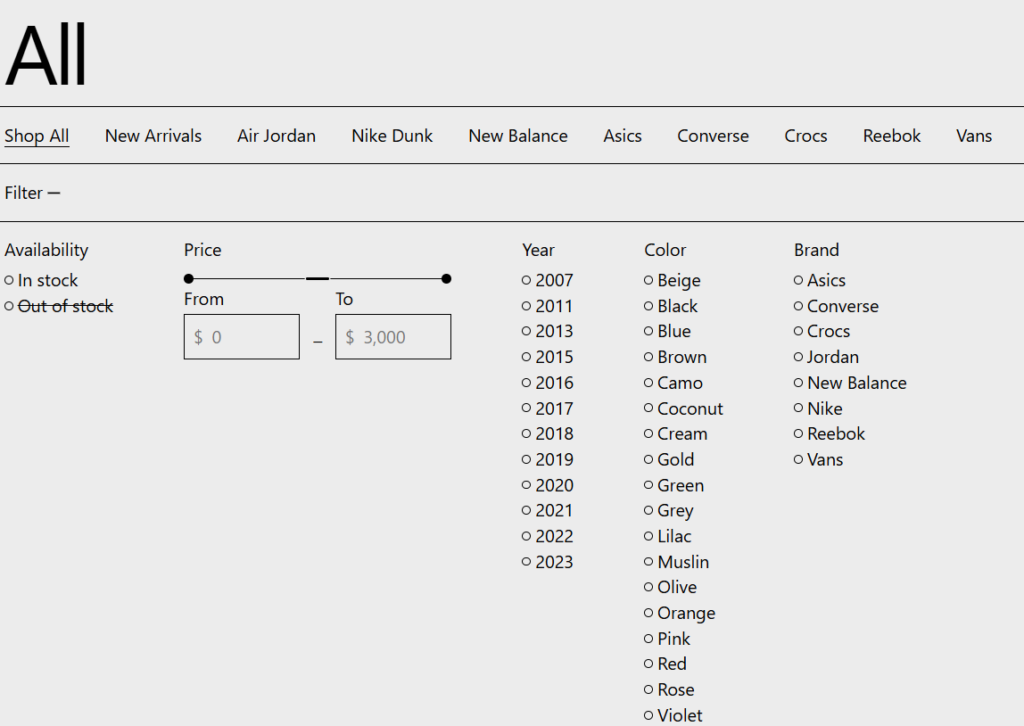This screenshot has height=726, width=1024.
Task: Filter by Jordan brand
Action: point(826,357)
